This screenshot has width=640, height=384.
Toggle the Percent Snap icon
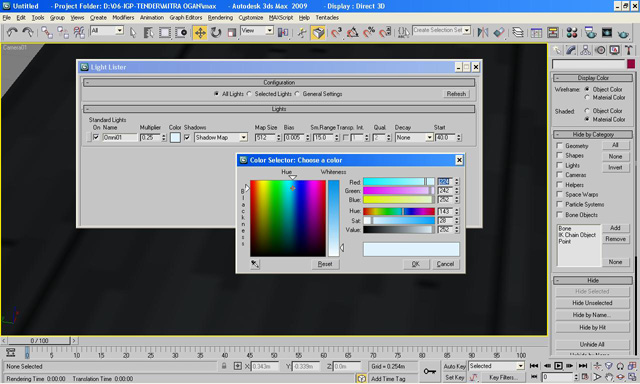coord(369,32)
